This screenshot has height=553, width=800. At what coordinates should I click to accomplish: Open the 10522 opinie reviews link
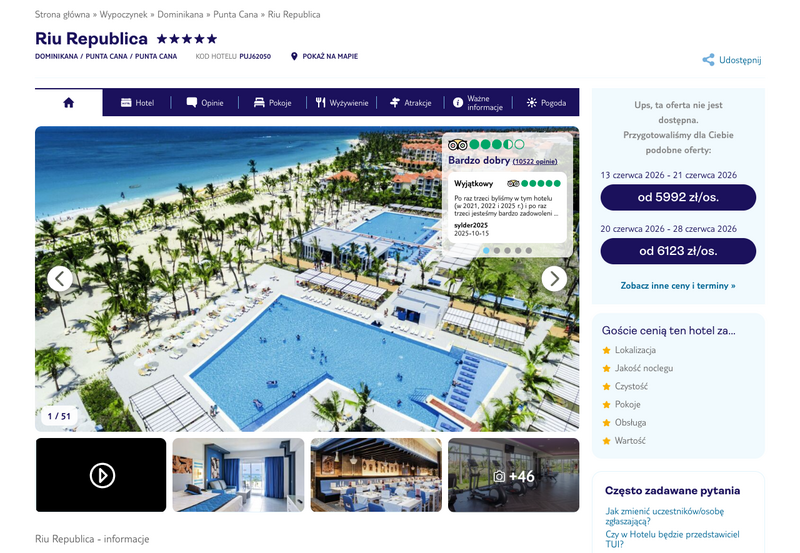pyautogui.click(x=535, y=161)
